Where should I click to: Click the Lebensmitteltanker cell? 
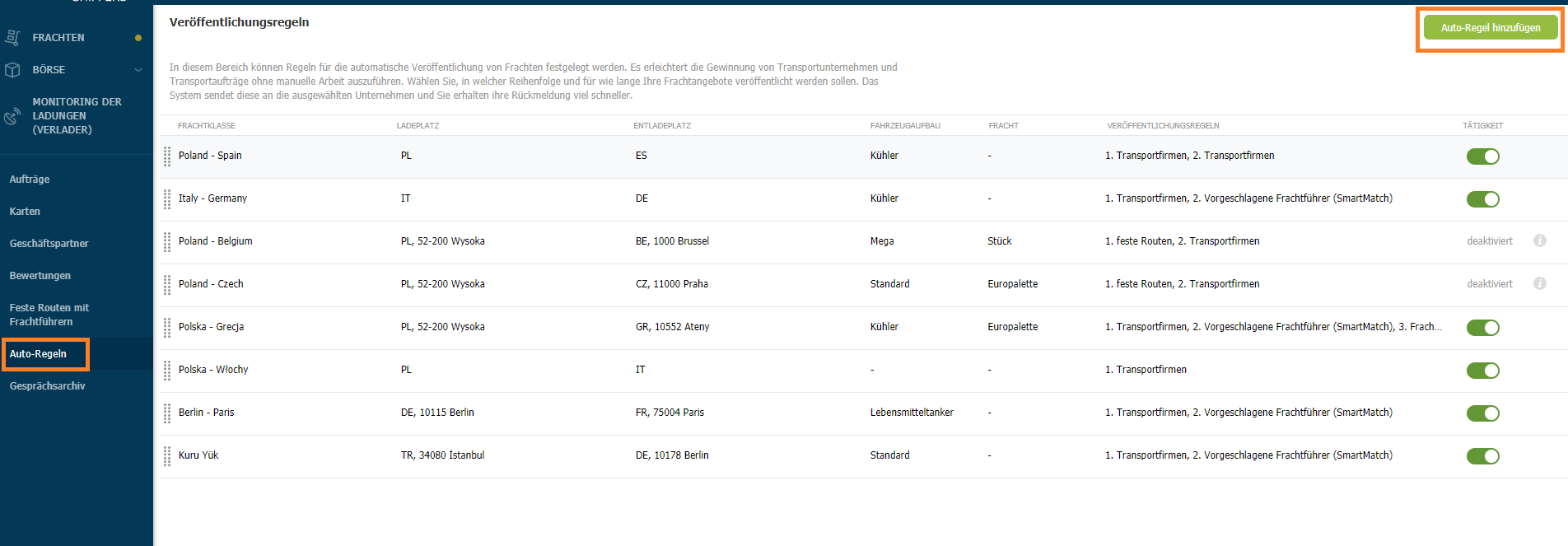click(912, 413)
